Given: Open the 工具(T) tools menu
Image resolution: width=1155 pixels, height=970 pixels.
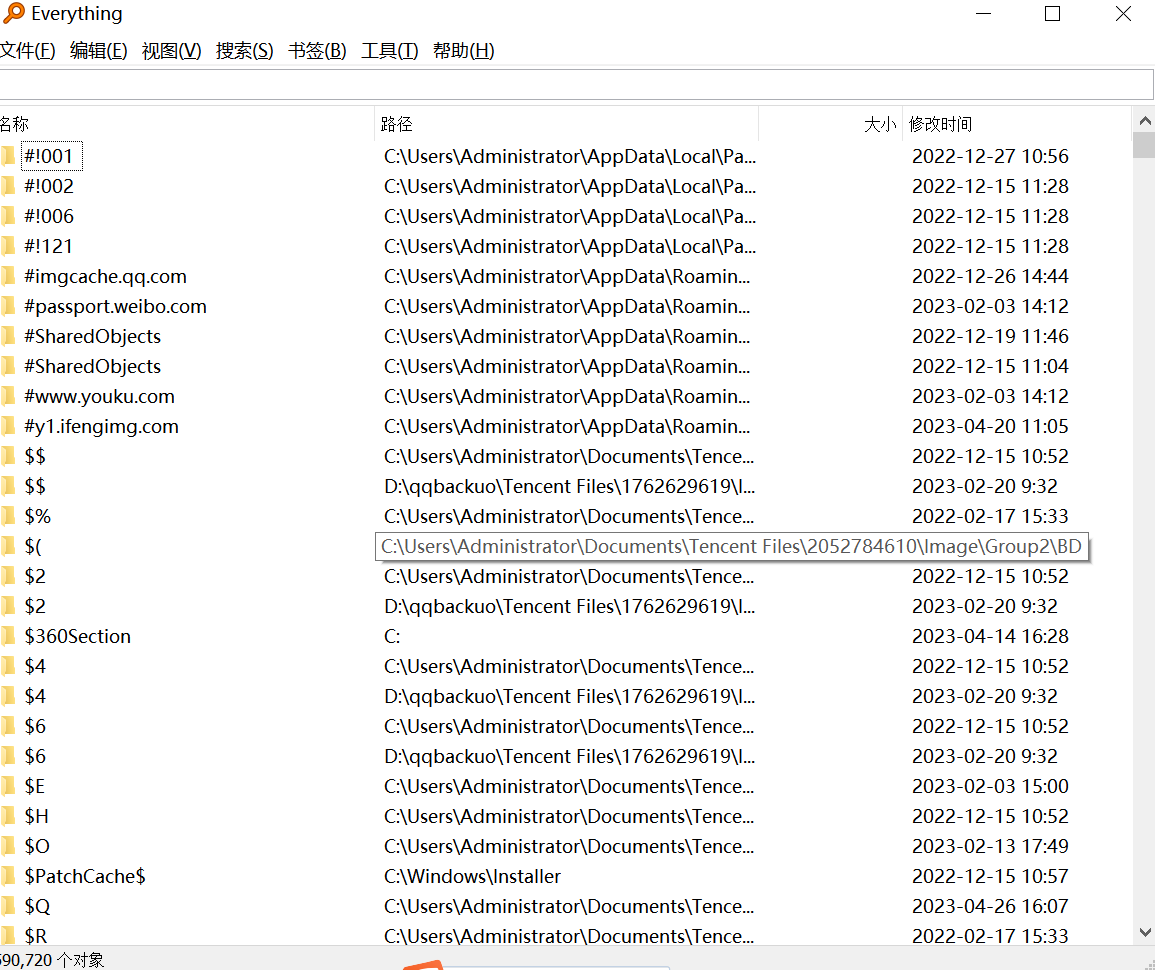Looking at the screenshot, I should pos(389,51).
